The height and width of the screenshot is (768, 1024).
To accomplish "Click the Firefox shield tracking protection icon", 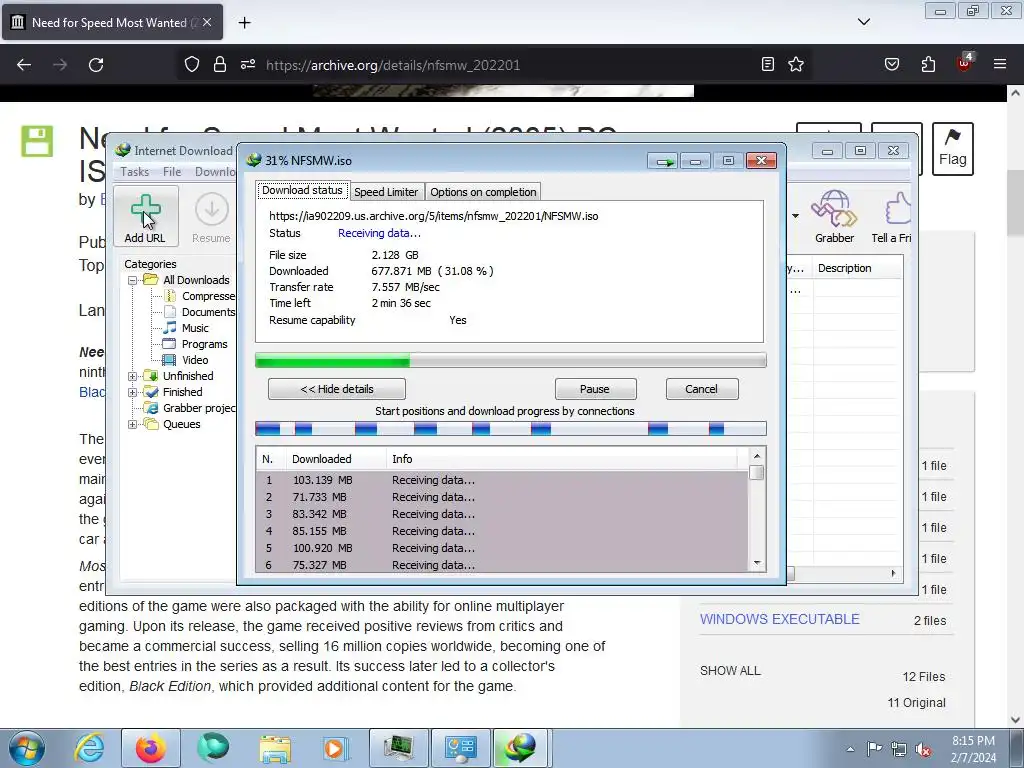I will (191, 64).
